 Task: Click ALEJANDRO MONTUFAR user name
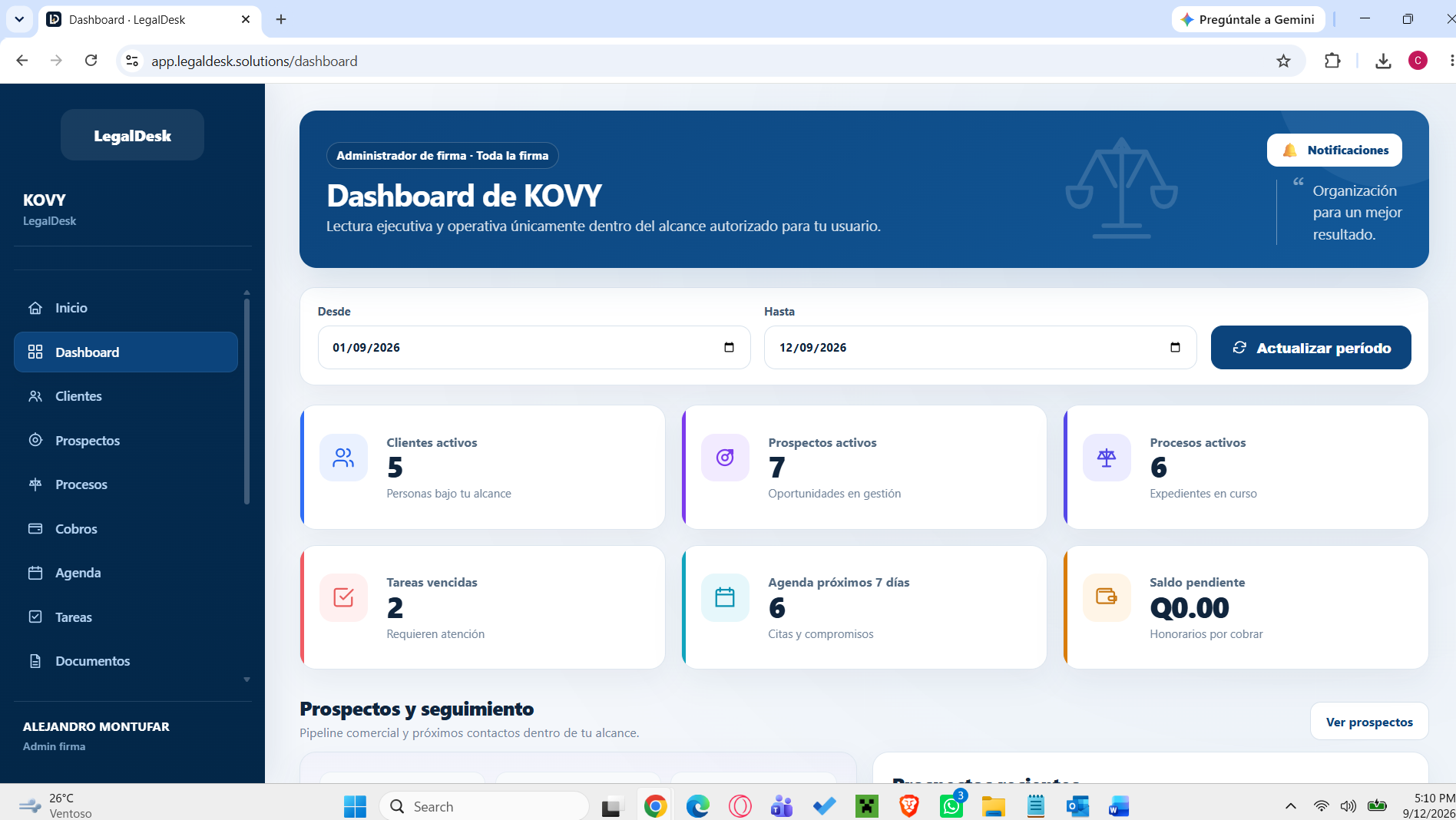[96, 726]
